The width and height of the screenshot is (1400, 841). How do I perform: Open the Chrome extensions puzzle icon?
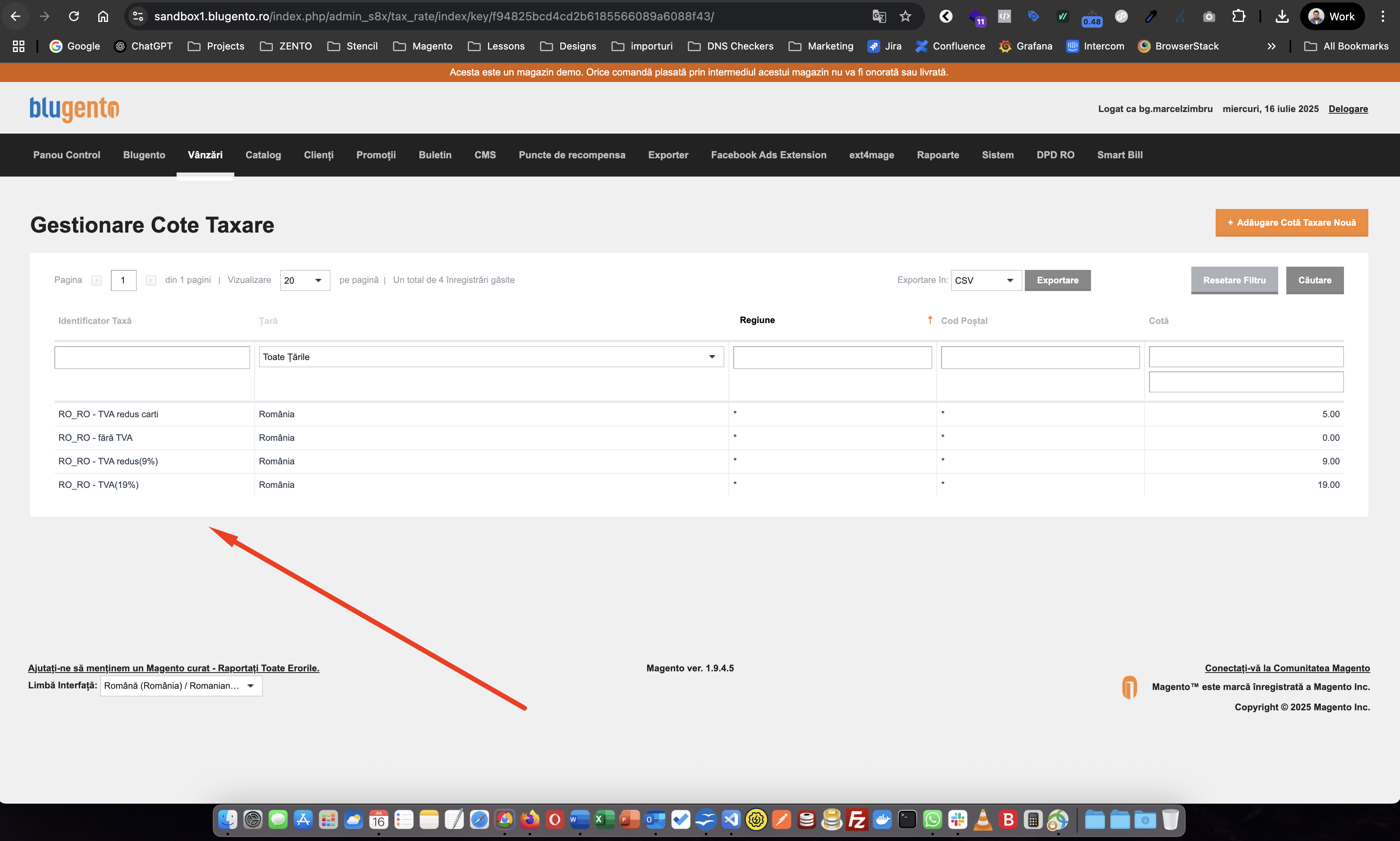click(x=1238, y=16)
